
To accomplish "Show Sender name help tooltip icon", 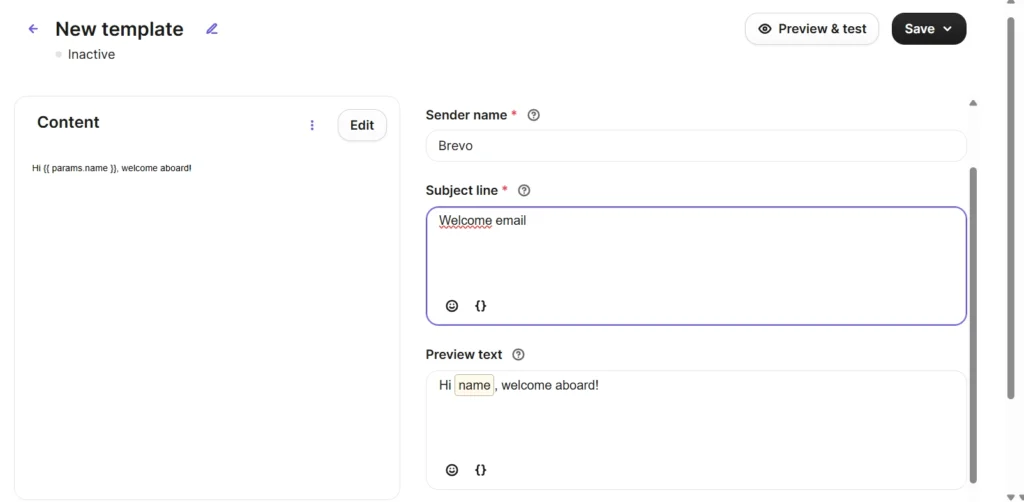I will coord(534,115).
